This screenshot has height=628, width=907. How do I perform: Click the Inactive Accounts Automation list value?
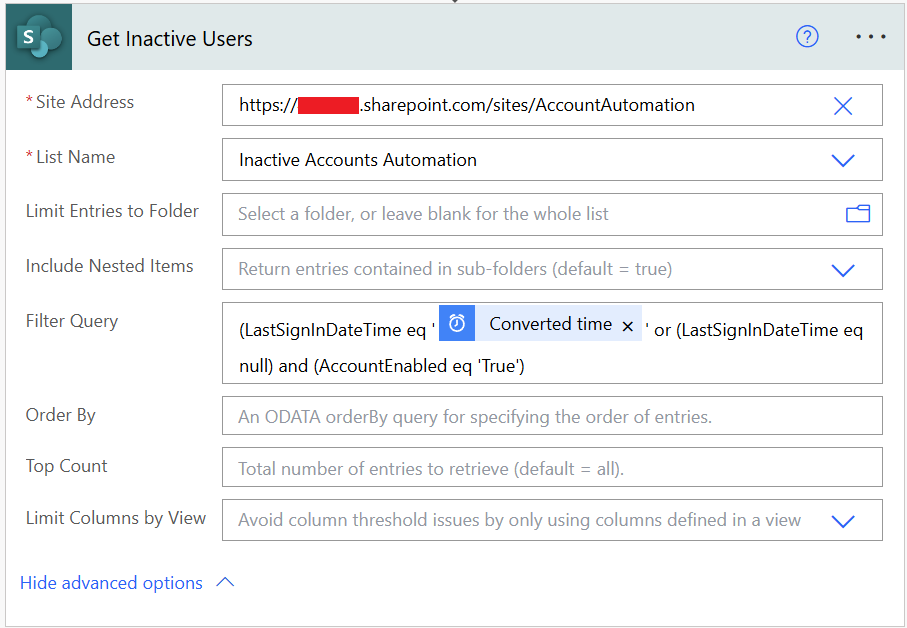pyautogui.click(x=358, y=160)
